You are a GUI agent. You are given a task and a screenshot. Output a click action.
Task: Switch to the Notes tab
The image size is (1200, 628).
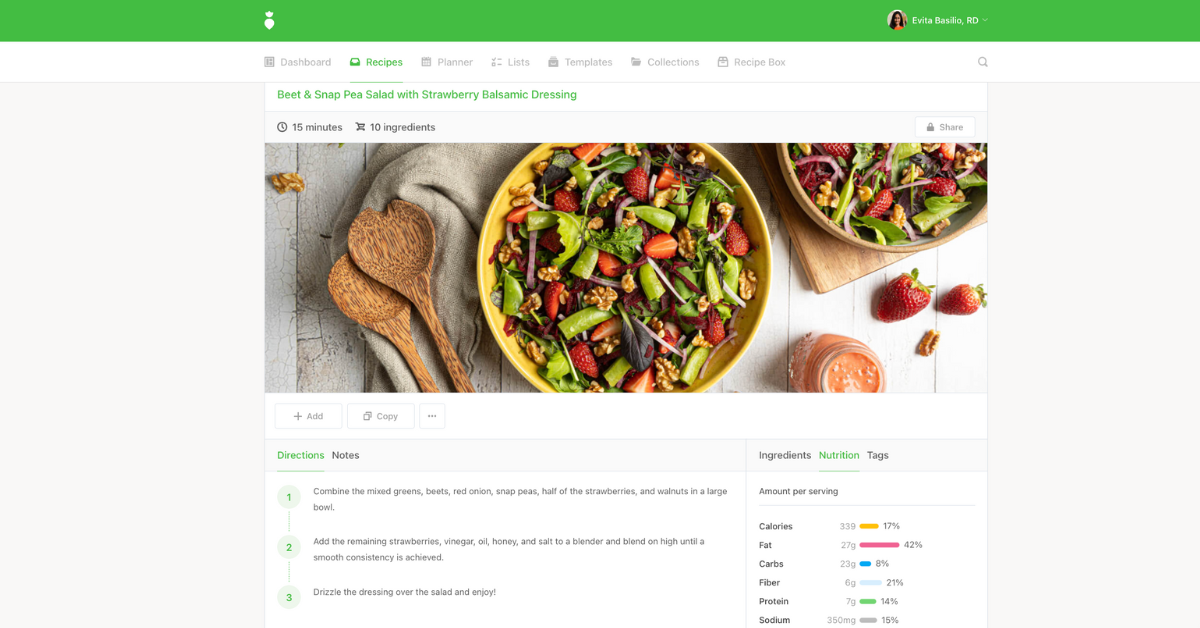(345, 455)
